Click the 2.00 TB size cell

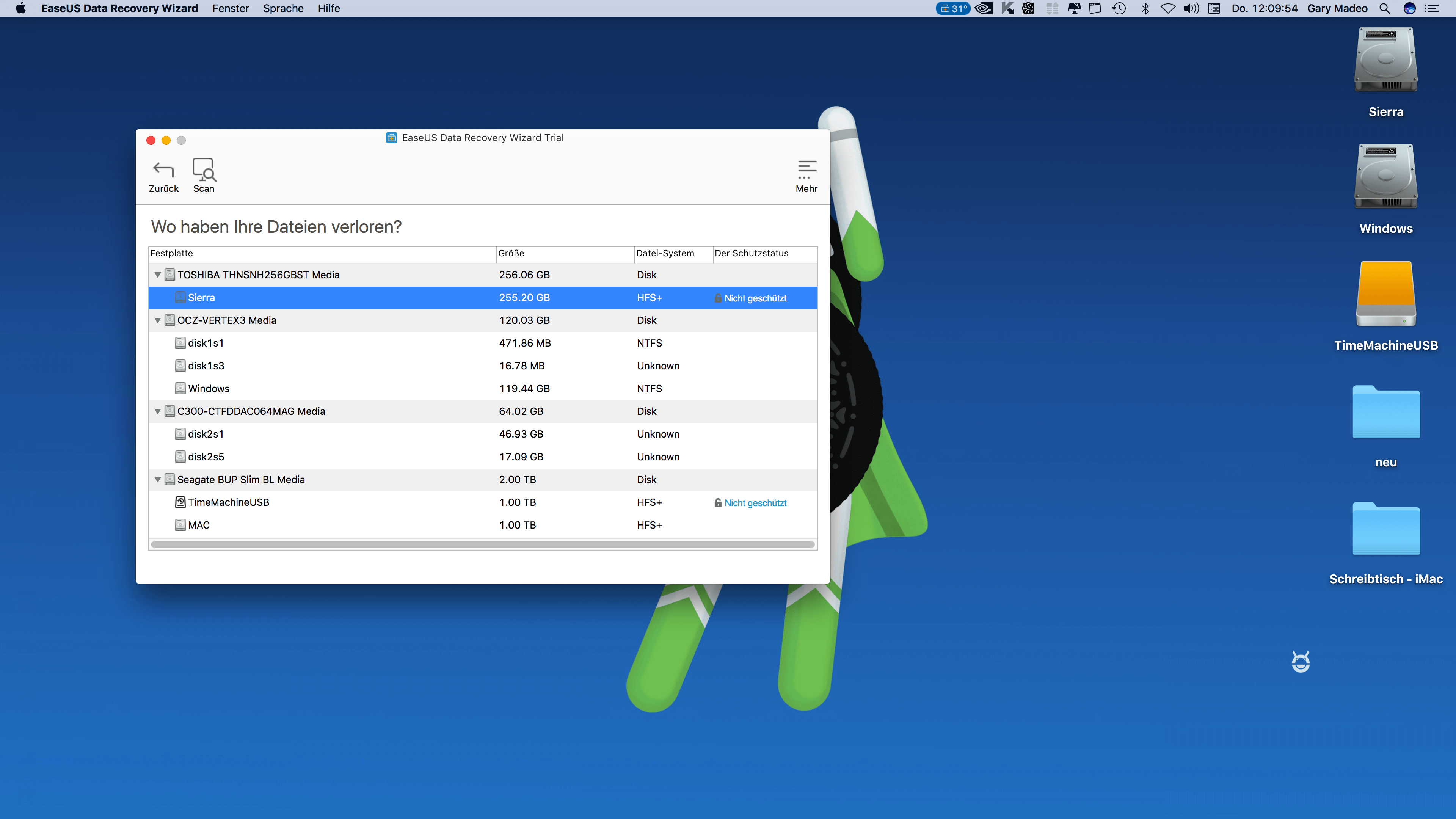coord(517,479)
